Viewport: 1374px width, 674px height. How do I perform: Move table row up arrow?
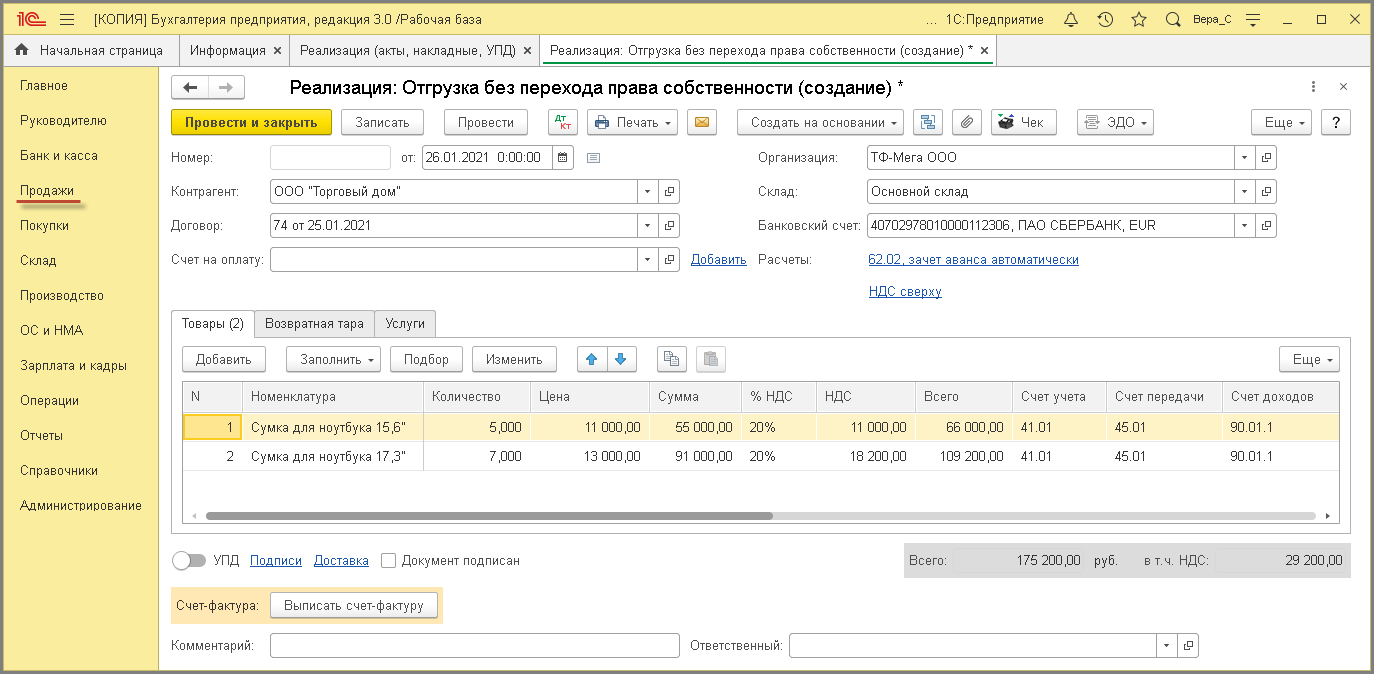pos(591,359)
